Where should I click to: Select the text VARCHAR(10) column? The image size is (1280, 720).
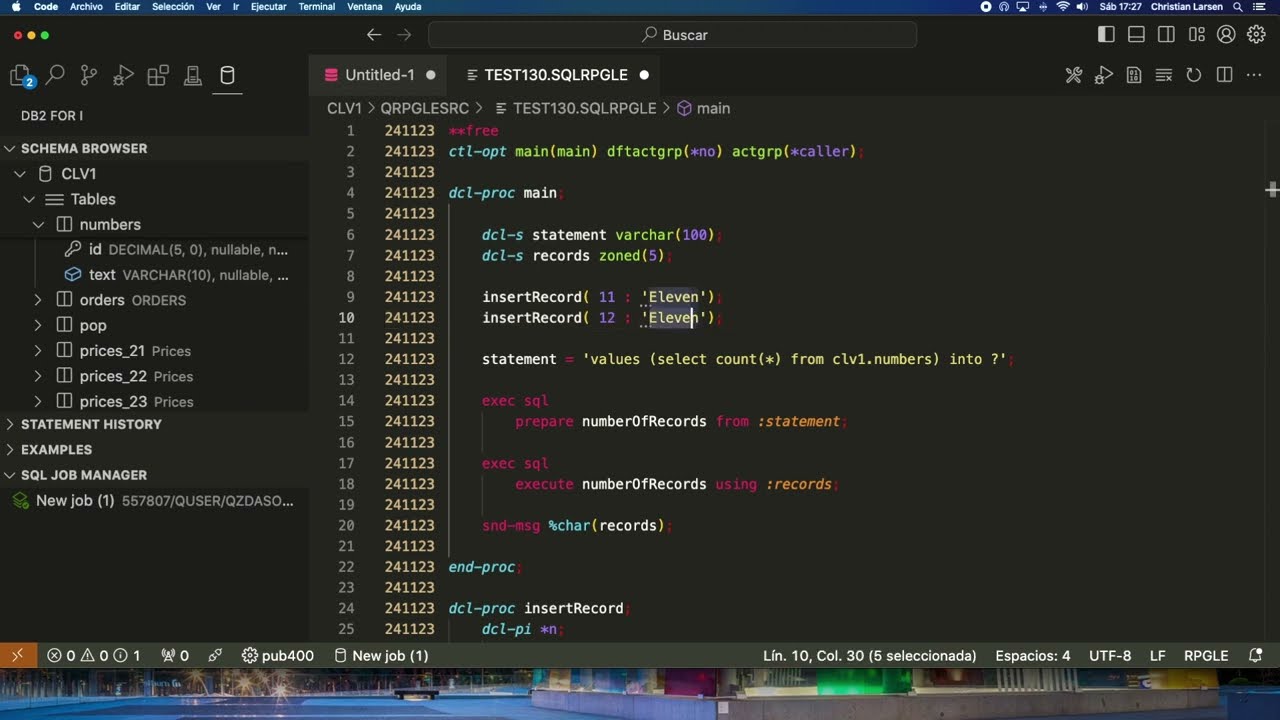(155, 275)
